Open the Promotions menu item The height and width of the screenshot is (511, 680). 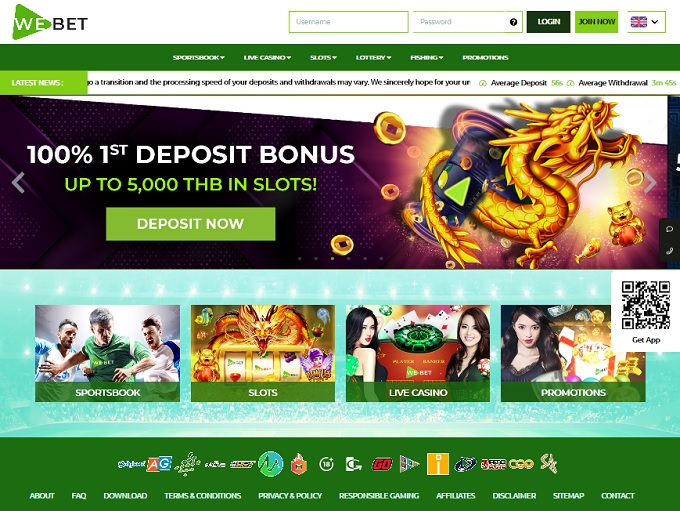coord(485,57)
